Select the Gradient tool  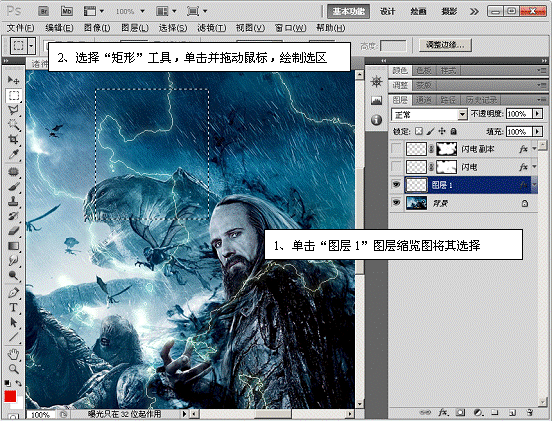click(13, 245)
